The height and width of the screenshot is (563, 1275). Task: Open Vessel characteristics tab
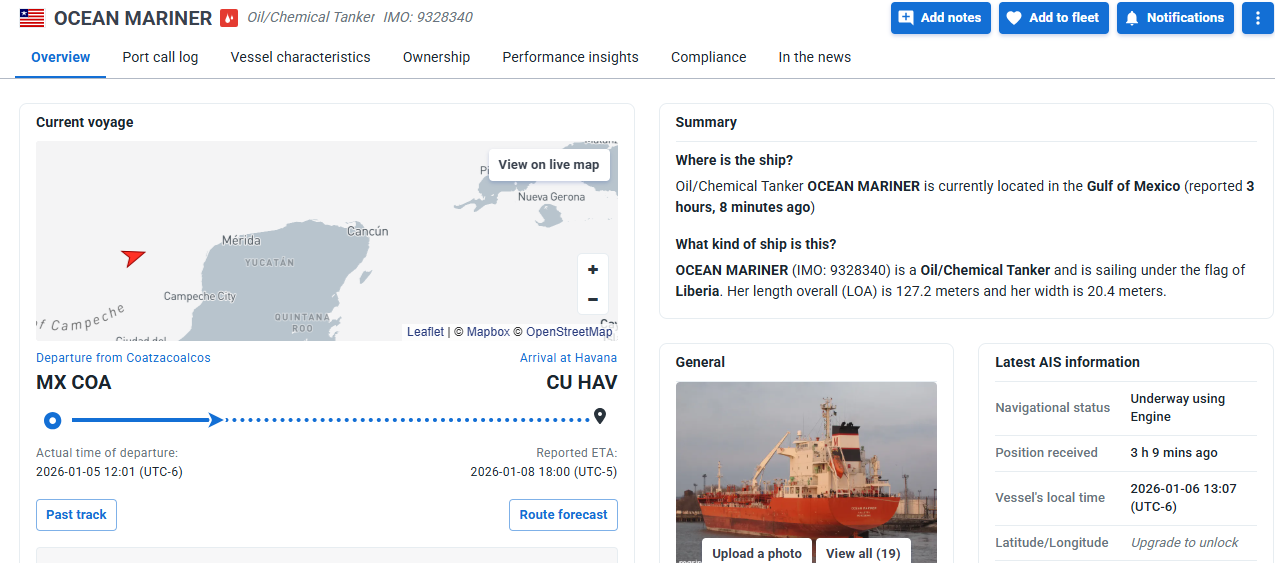(300, 57)
